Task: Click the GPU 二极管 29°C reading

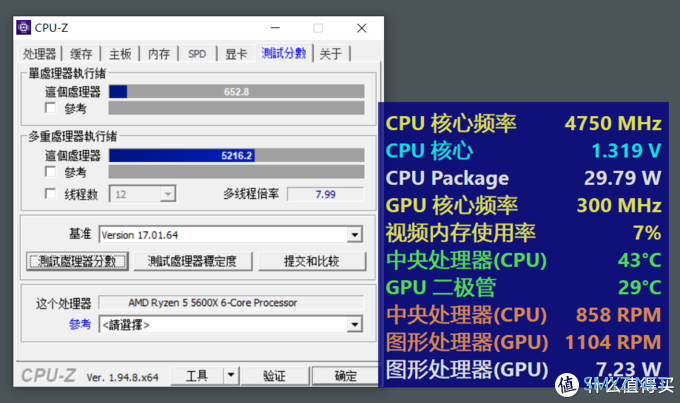Action: (523, 287)
